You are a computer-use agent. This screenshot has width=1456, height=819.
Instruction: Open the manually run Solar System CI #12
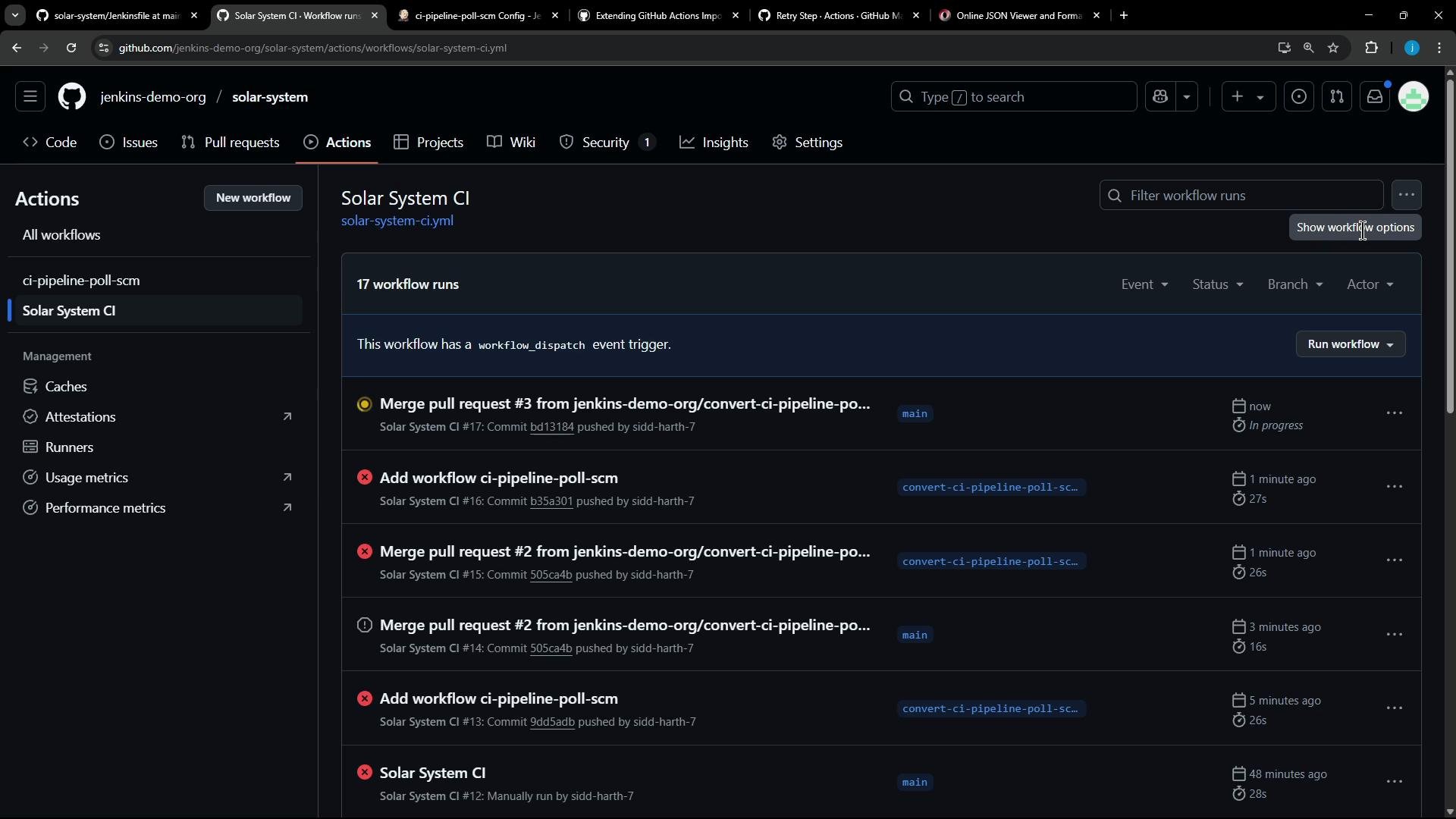(432, 773)
